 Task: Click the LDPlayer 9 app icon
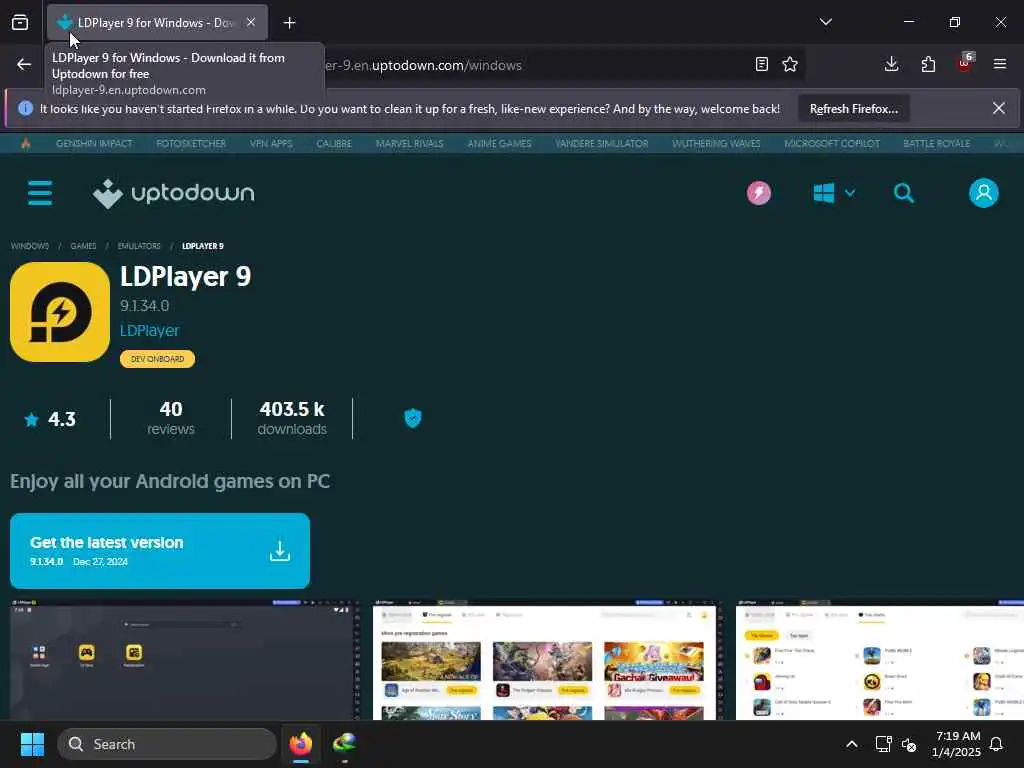click(60, 312)
